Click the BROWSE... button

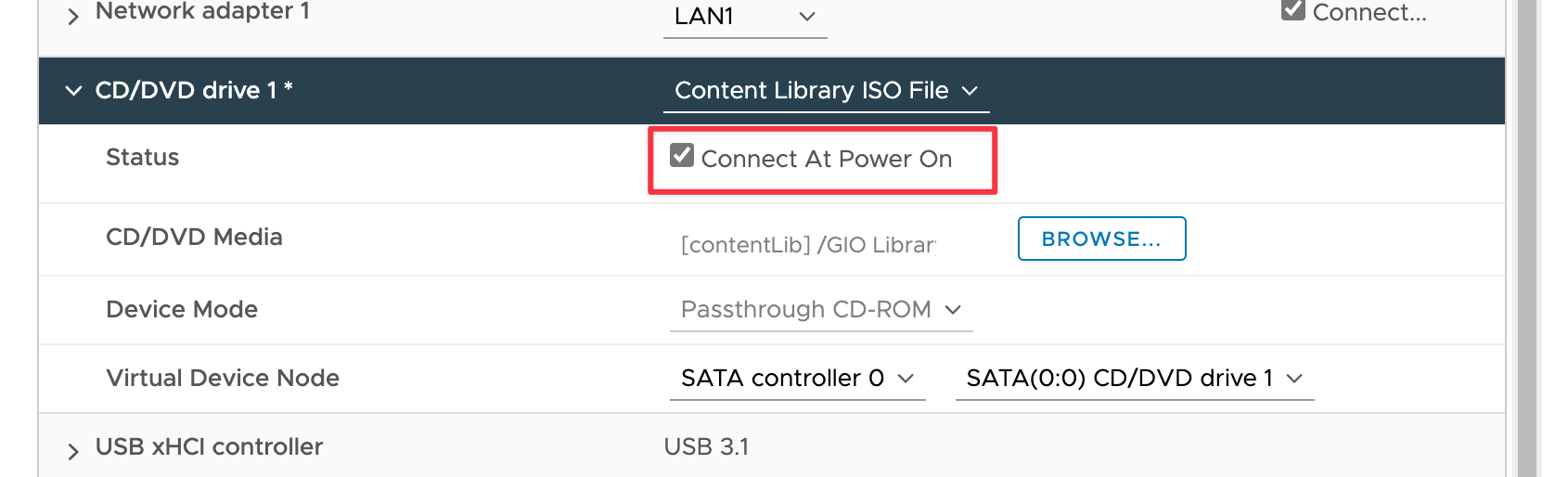[x=1101, y=238]
